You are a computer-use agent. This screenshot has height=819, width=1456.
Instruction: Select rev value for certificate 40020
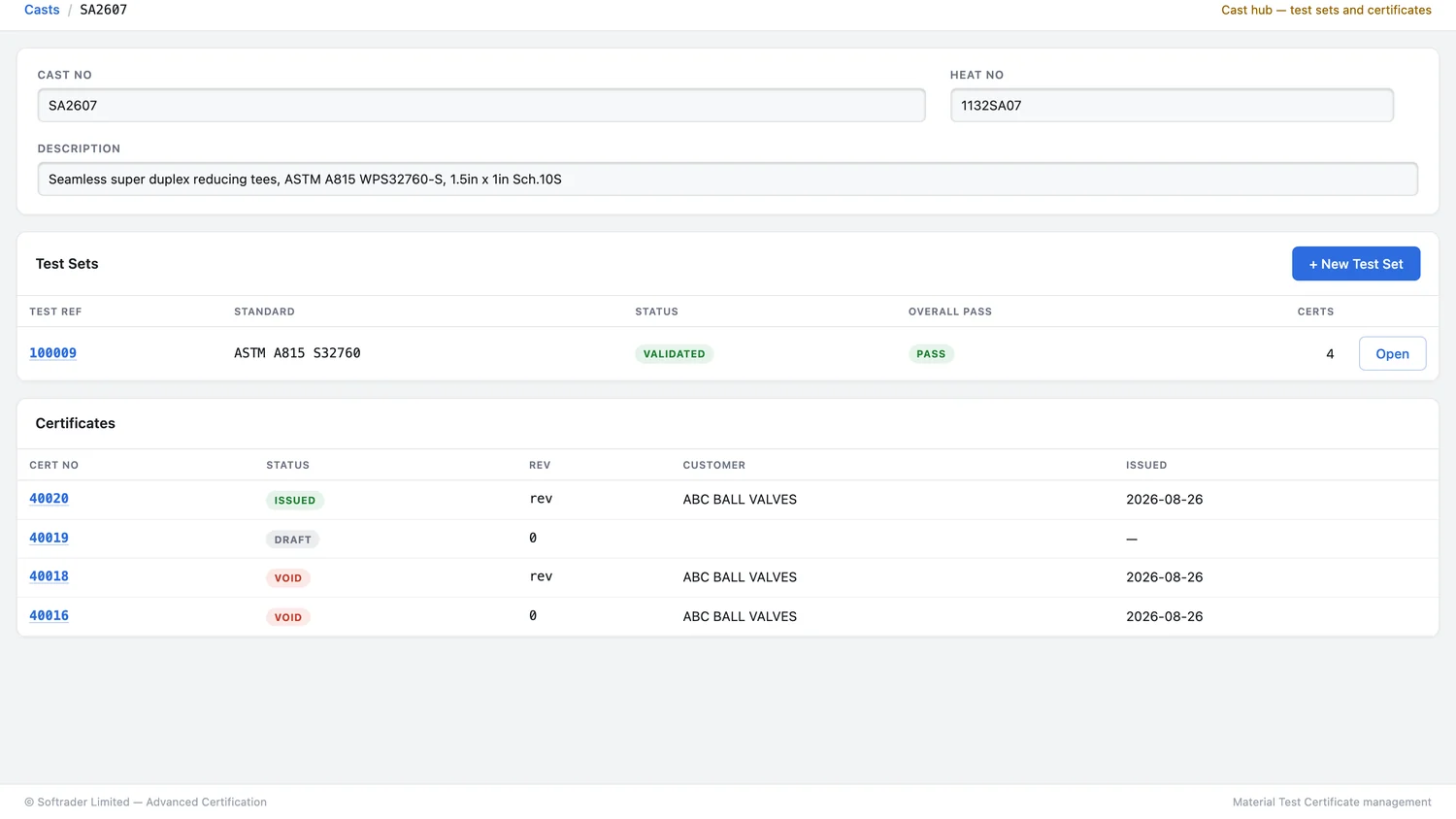pyautogui.click(x=541, y=499)
